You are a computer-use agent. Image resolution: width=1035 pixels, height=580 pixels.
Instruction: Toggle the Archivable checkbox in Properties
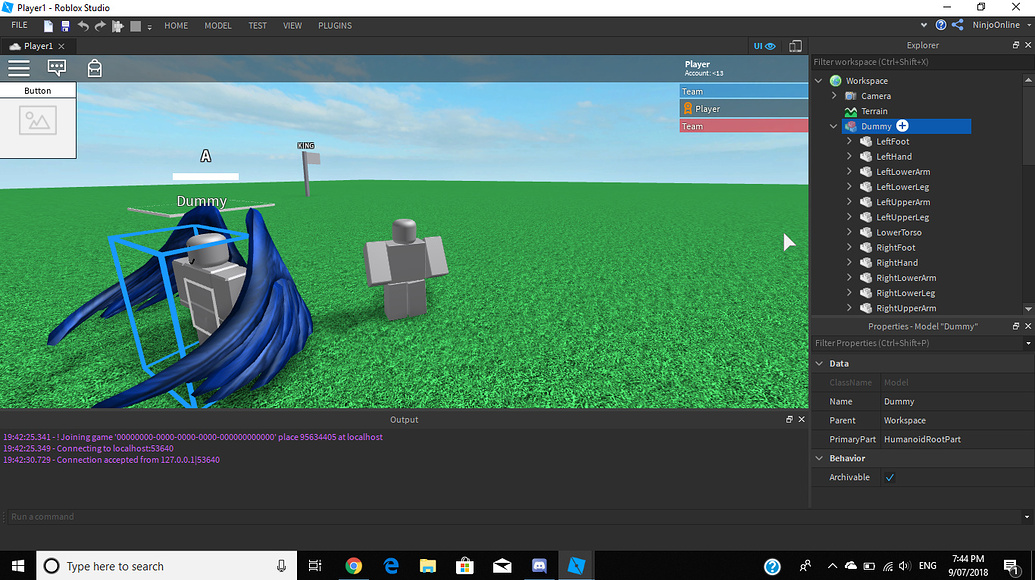point(890,477)
